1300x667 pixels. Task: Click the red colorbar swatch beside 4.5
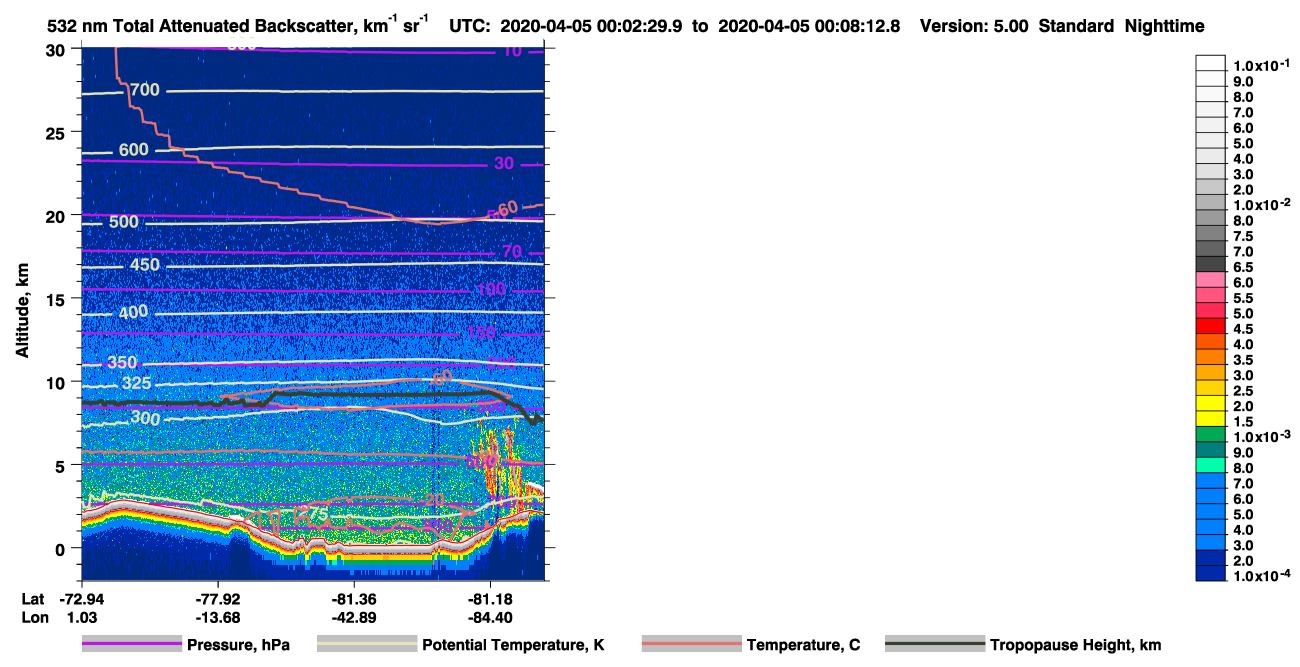click(x=1210, y=328)
